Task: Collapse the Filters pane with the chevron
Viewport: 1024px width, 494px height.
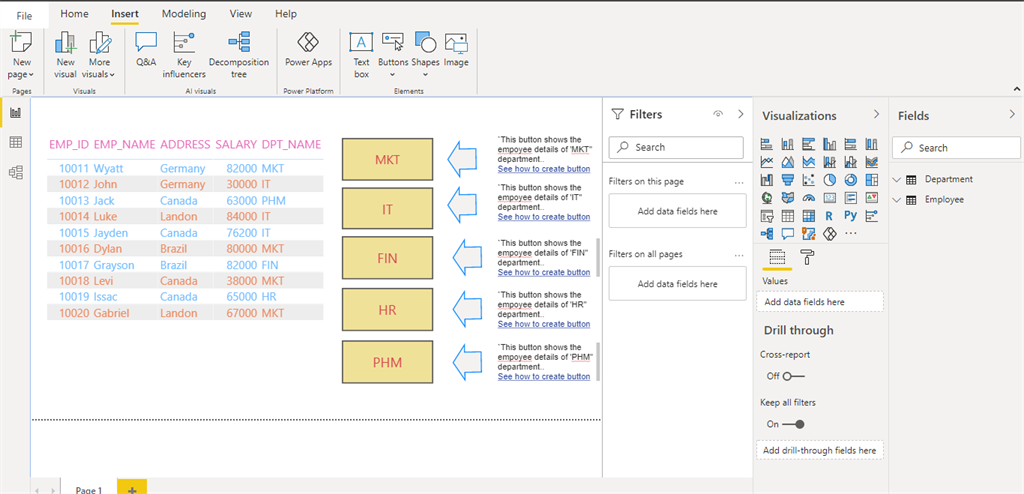Action: [x=741, y=114]
